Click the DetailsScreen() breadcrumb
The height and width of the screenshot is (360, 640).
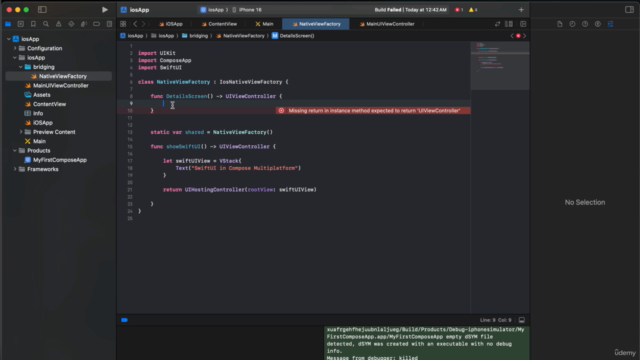click(293, 36)
